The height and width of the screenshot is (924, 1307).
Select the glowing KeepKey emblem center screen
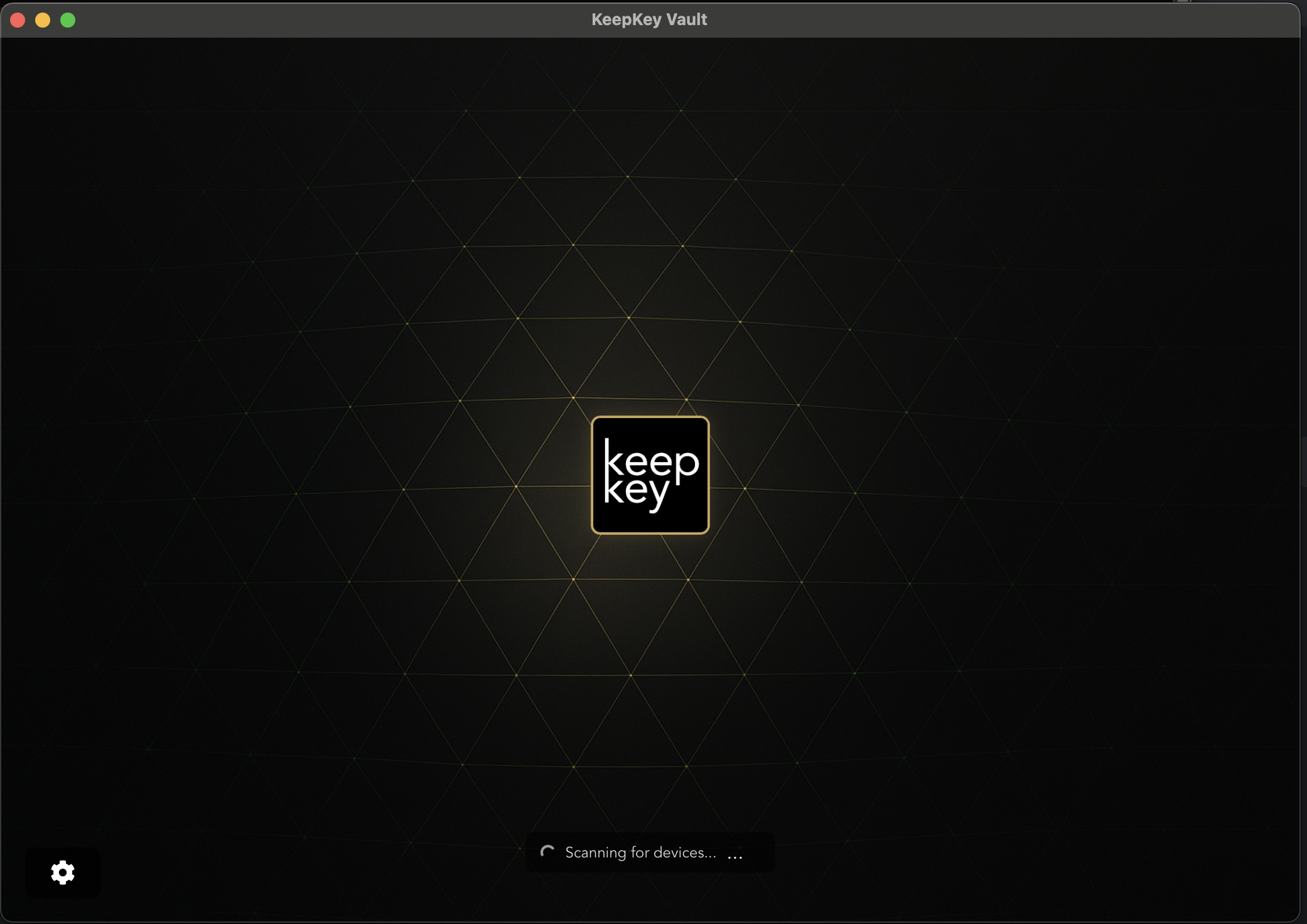coord(650,474)
